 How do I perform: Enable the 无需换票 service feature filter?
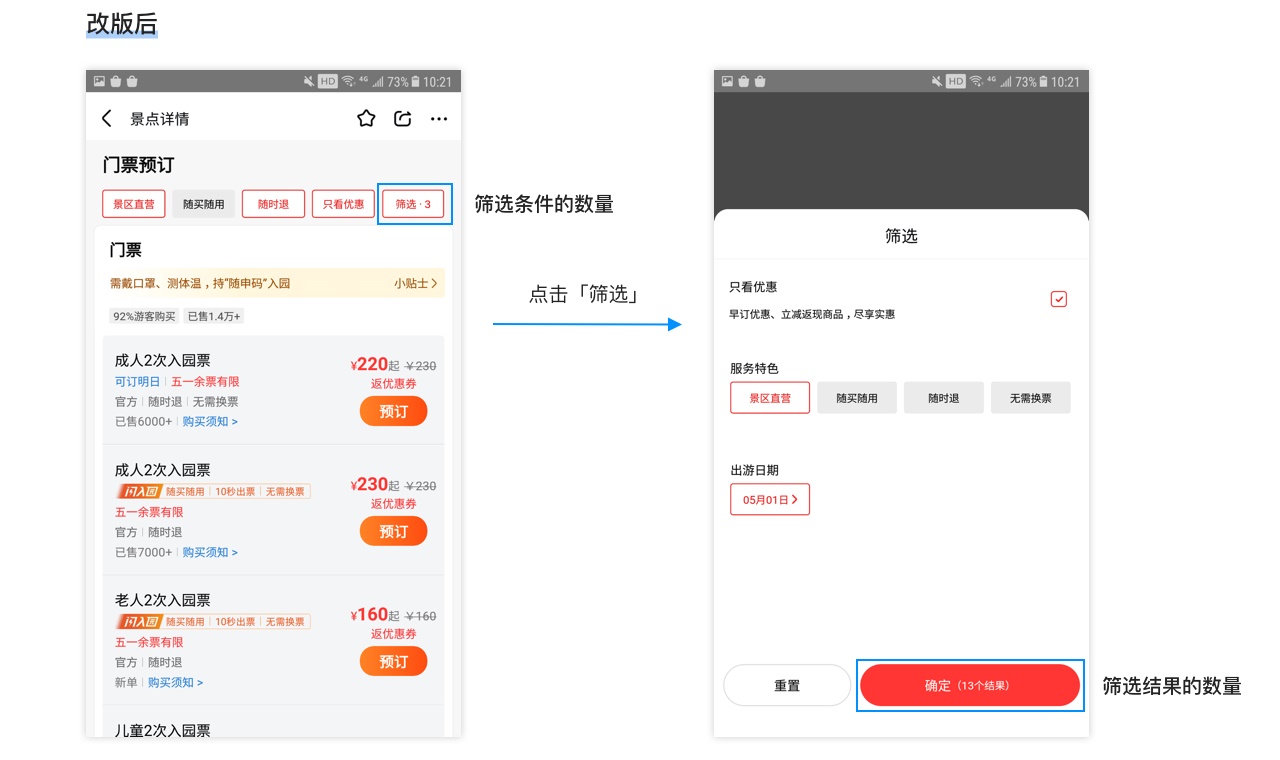1030,397
